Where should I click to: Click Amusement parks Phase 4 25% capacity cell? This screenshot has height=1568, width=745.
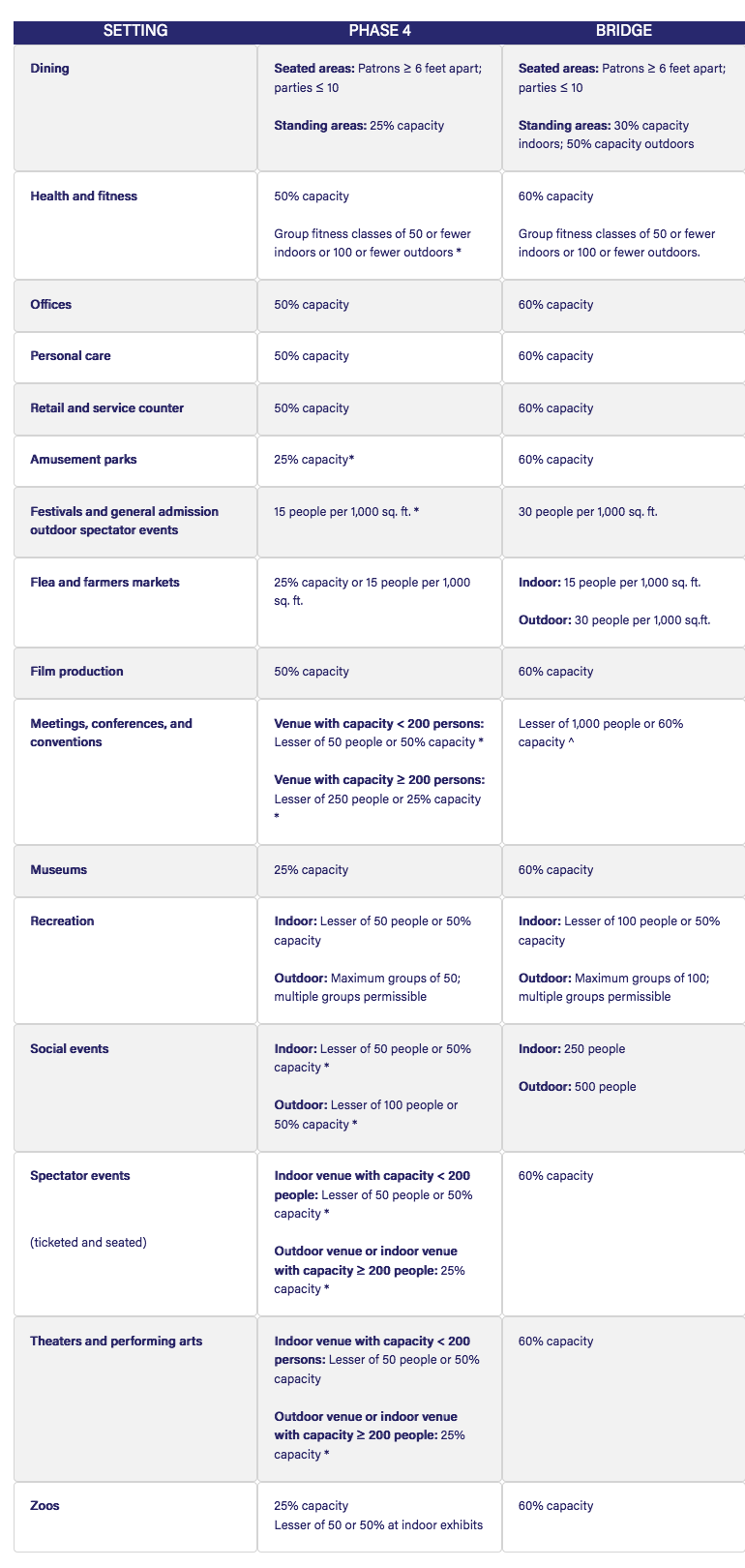[x=313, y=460]
